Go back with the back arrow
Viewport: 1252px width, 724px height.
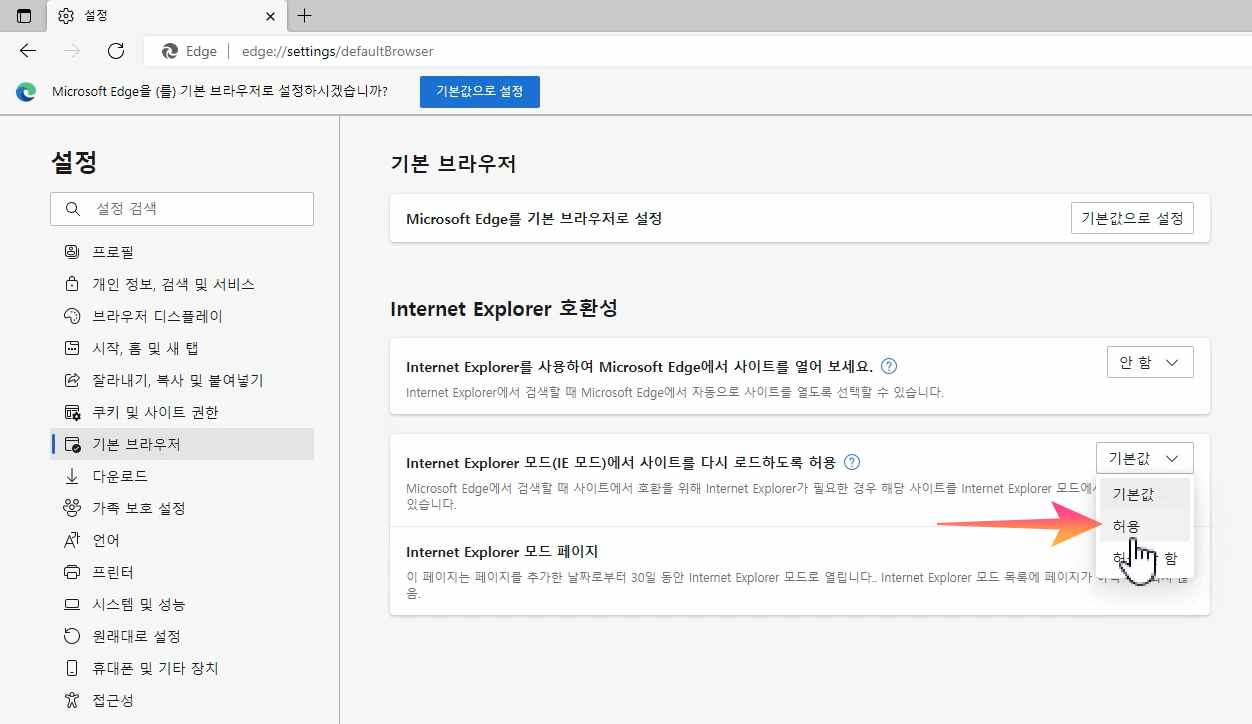tap(28, 51)
